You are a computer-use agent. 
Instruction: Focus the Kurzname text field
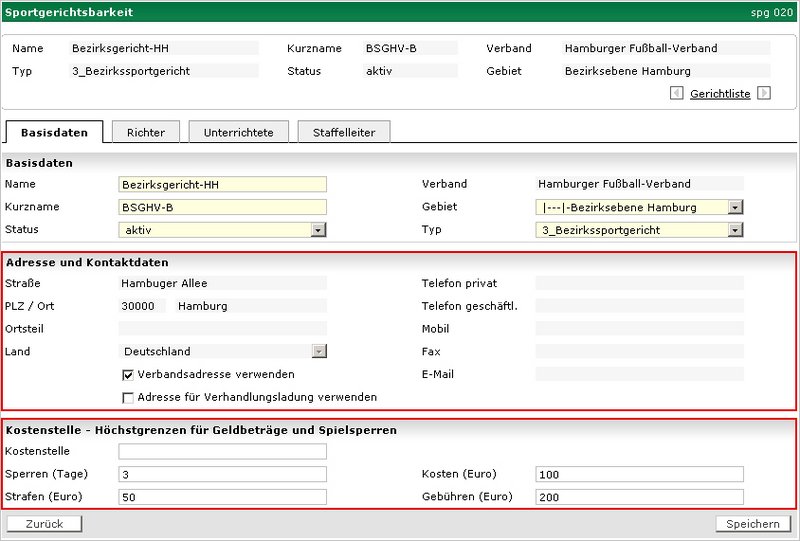(222, 207)
